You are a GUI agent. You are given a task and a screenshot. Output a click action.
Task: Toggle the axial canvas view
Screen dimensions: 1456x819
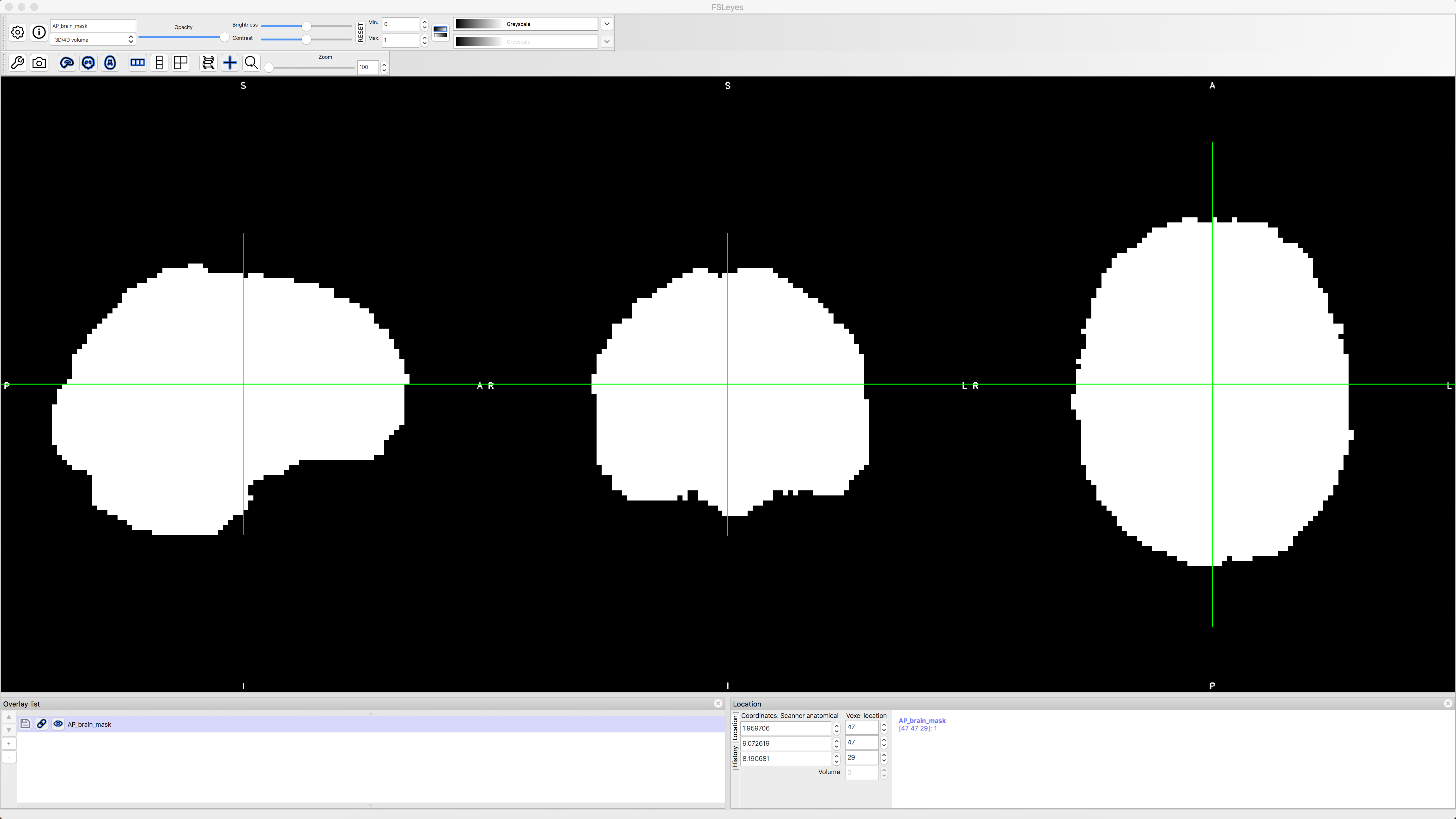click(x=110, y=63)
